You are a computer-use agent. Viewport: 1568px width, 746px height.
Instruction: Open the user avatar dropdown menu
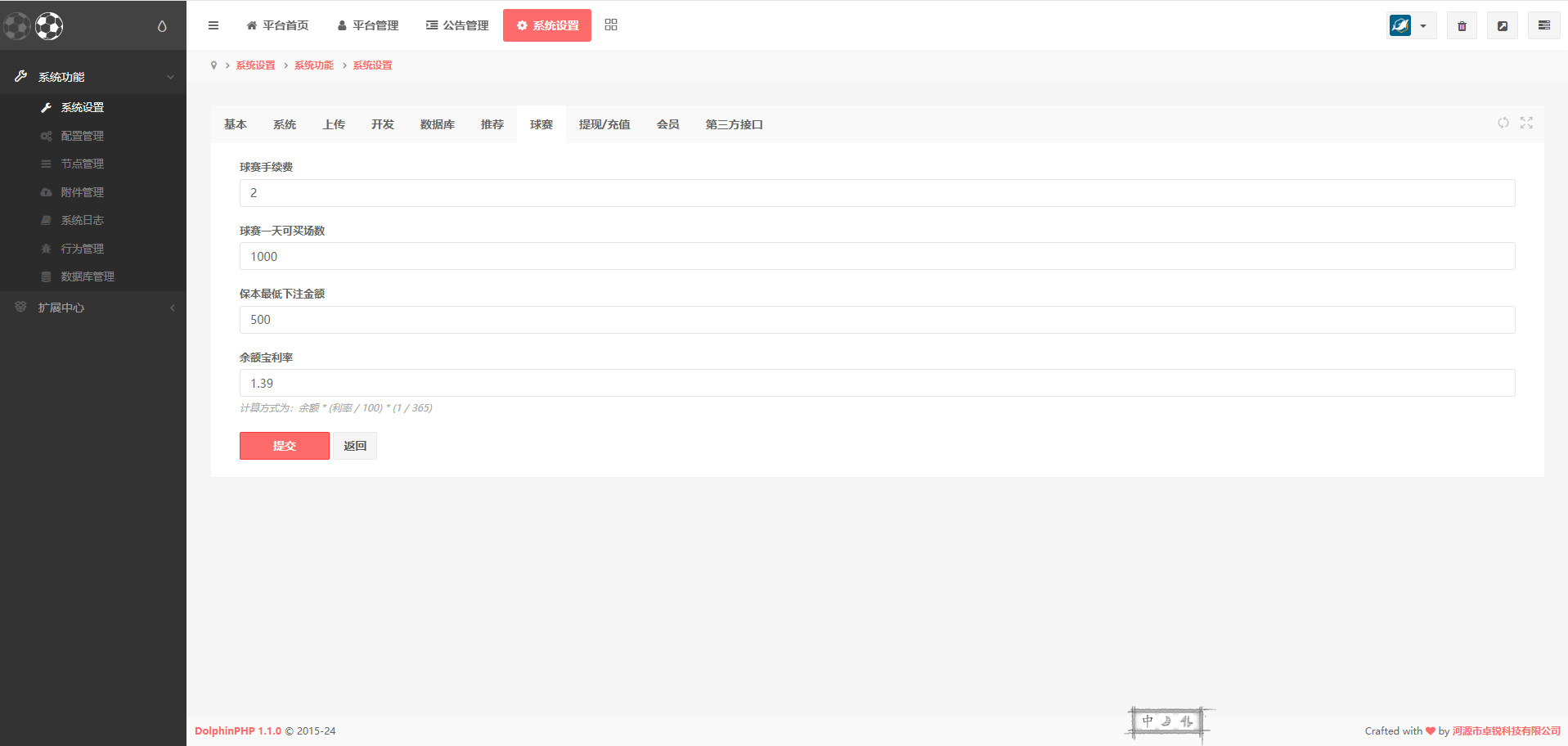pos(1411,26)
